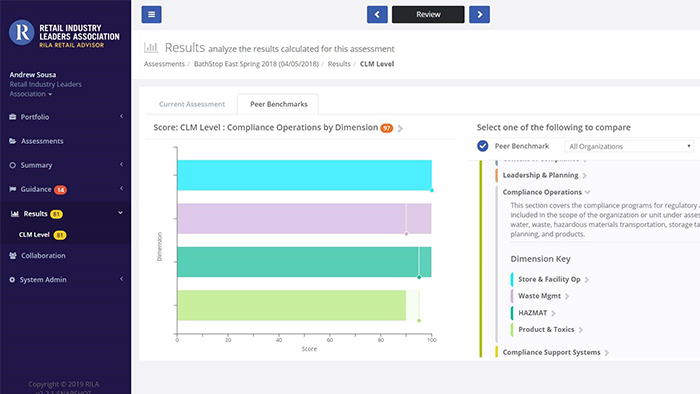Select the Peer Benchmarks tab
Screen dimensions: 700x394
click(x=279, y=104)
